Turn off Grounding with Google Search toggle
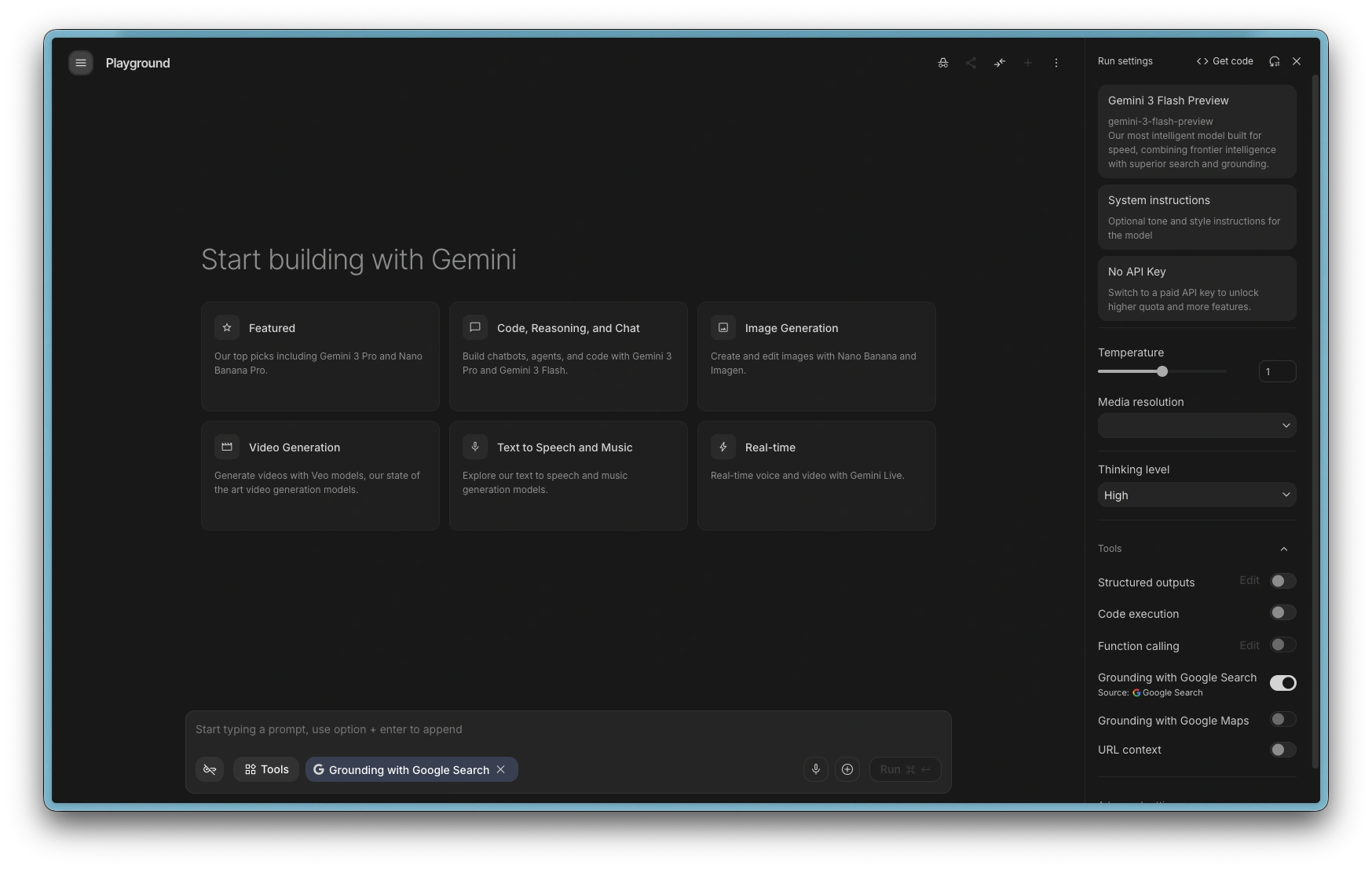The image size is (1372, 869). point(1282,683)
